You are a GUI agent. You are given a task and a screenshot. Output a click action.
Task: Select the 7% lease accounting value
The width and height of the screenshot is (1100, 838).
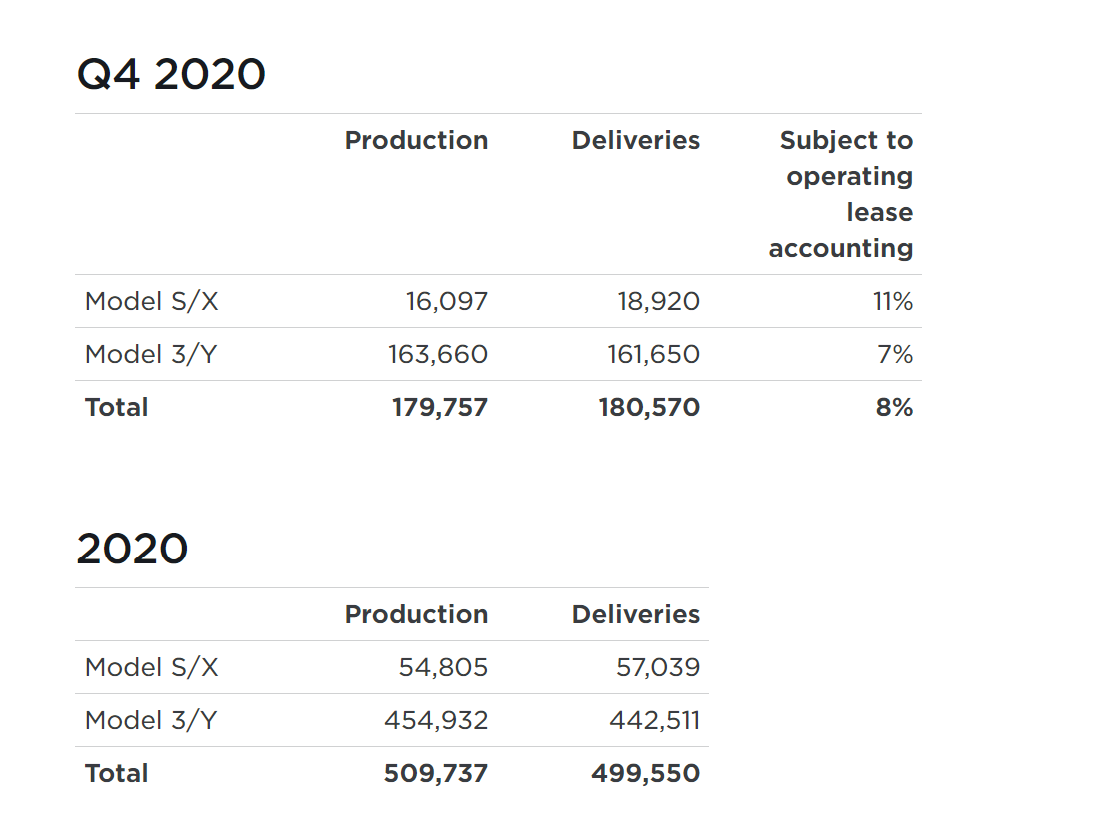(x=895, y=355)
